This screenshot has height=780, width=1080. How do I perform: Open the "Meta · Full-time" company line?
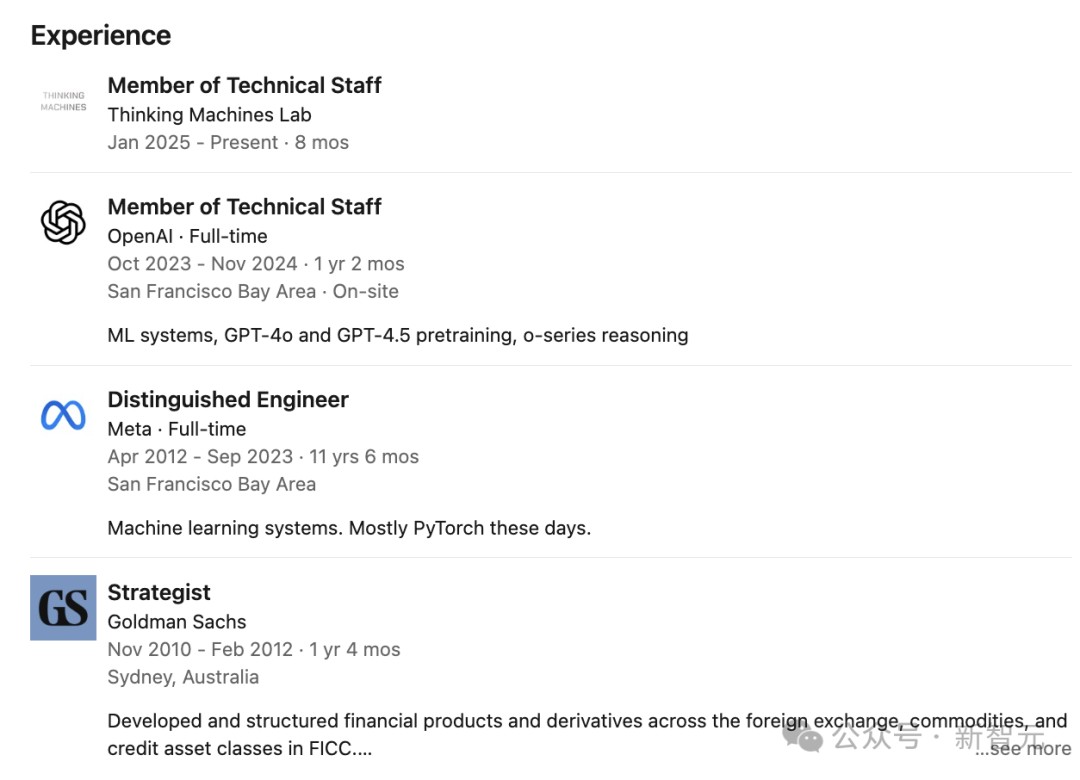tap(176, 429)
